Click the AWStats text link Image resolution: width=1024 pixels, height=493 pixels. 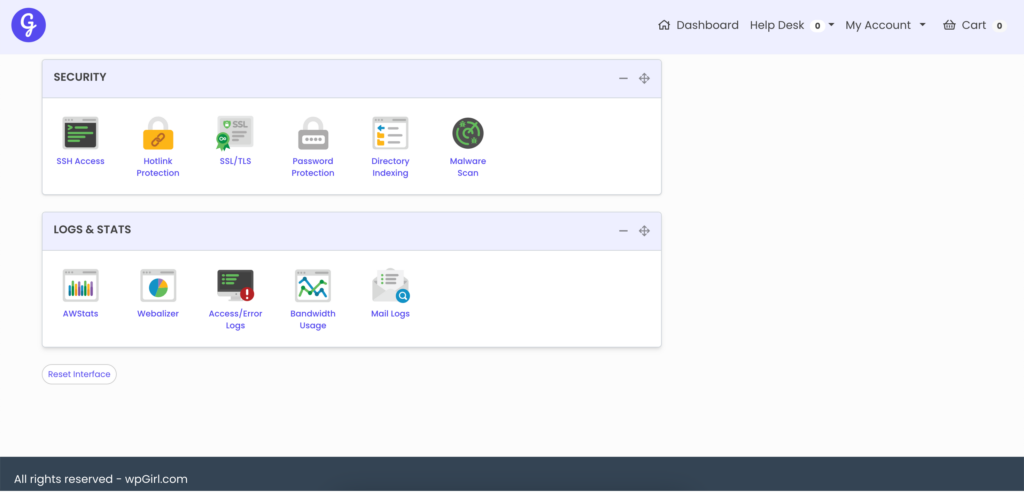(80, 313)
